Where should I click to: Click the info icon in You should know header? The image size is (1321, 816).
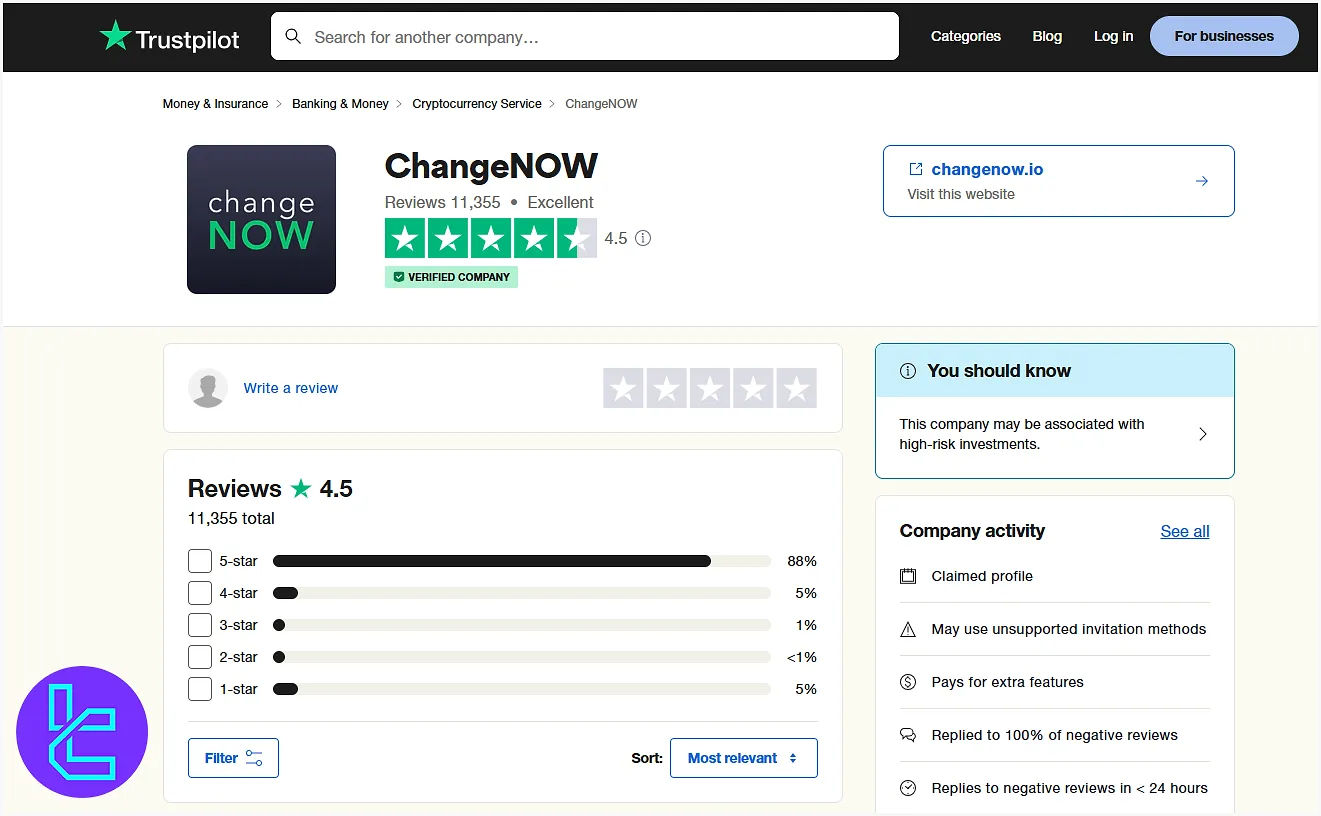point(908,371)
